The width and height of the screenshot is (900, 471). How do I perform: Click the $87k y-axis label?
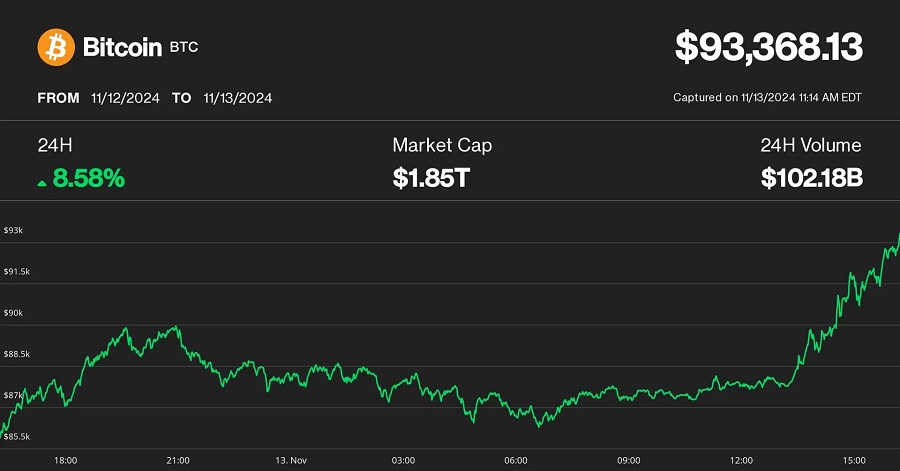coord(13,395)
